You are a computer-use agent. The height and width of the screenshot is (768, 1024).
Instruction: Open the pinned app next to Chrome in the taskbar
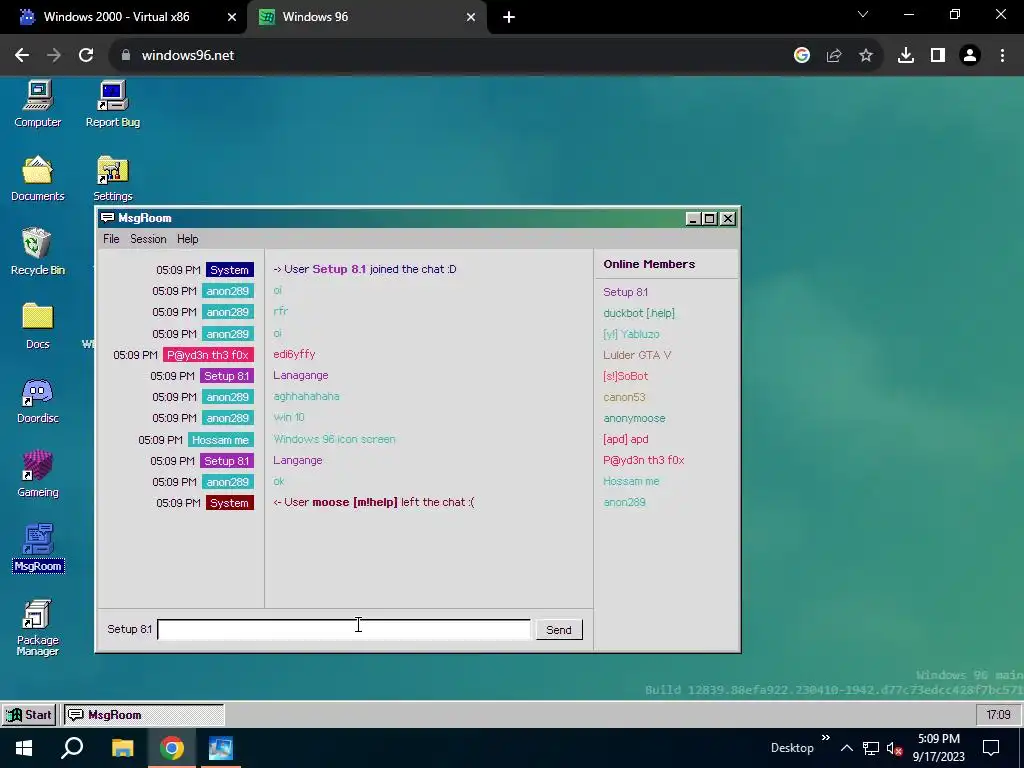221,748
